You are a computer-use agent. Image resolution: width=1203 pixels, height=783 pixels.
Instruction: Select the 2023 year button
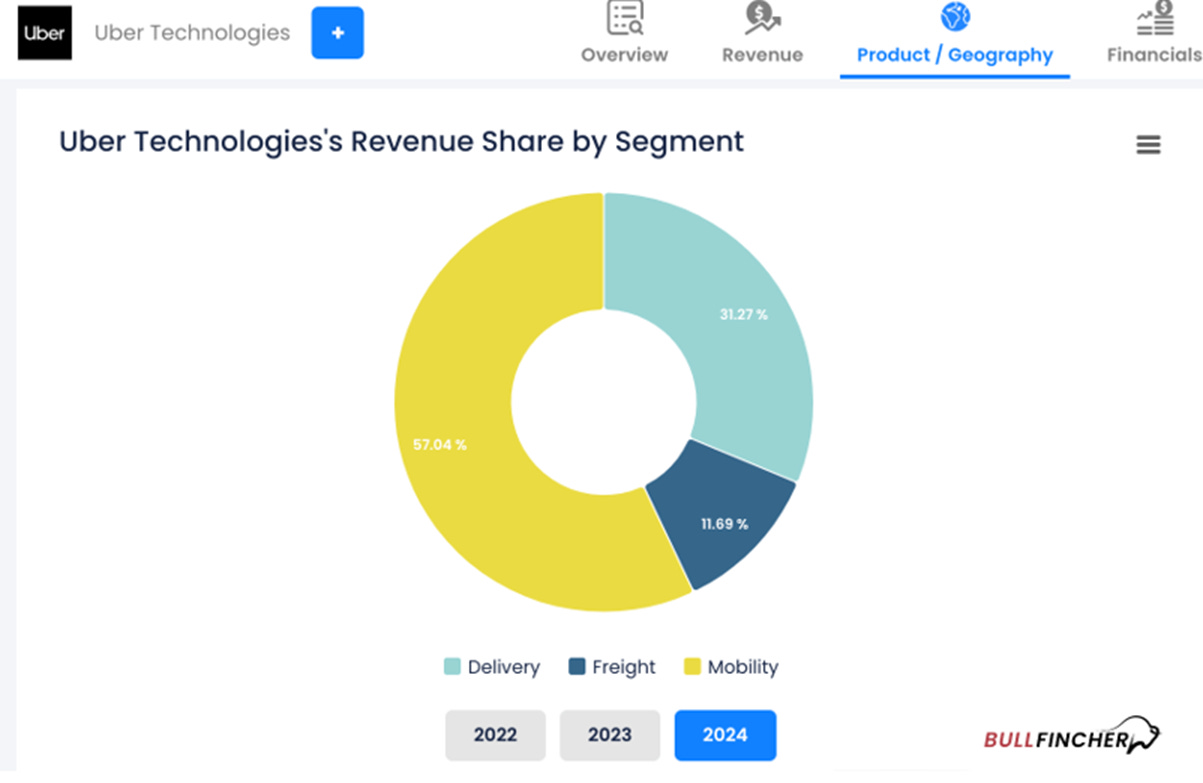coord(610,735)
